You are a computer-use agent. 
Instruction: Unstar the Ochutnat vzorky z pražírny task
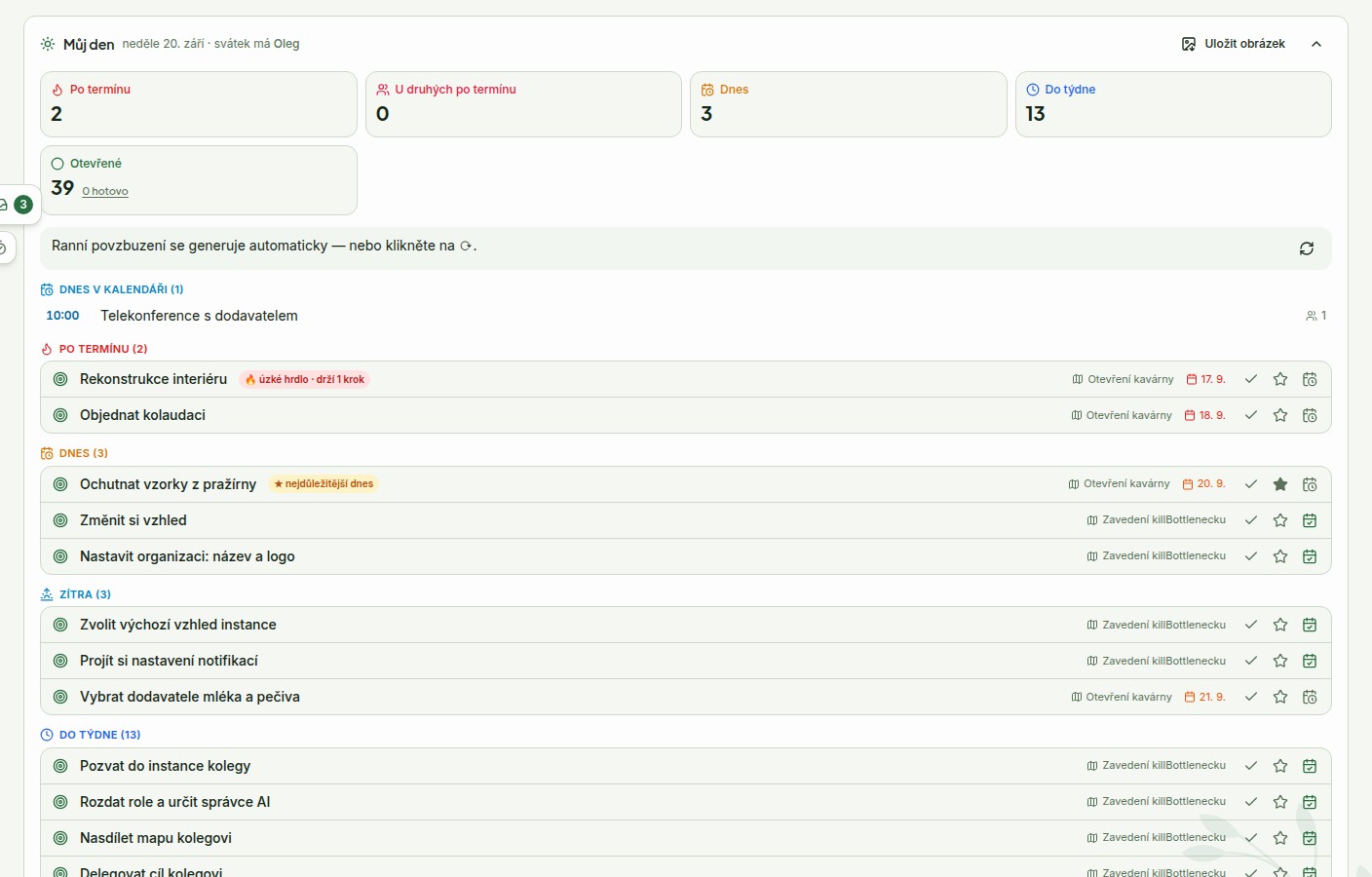tap(1280, 484)
